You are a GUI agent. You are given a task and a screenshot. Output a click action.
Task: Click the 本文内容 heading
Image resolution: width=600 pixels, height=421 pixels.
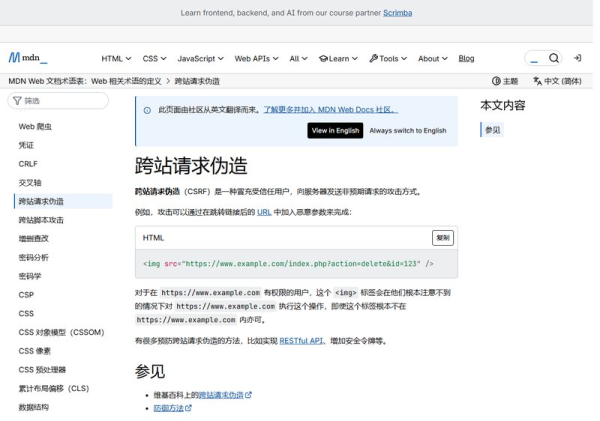point(502,105)
